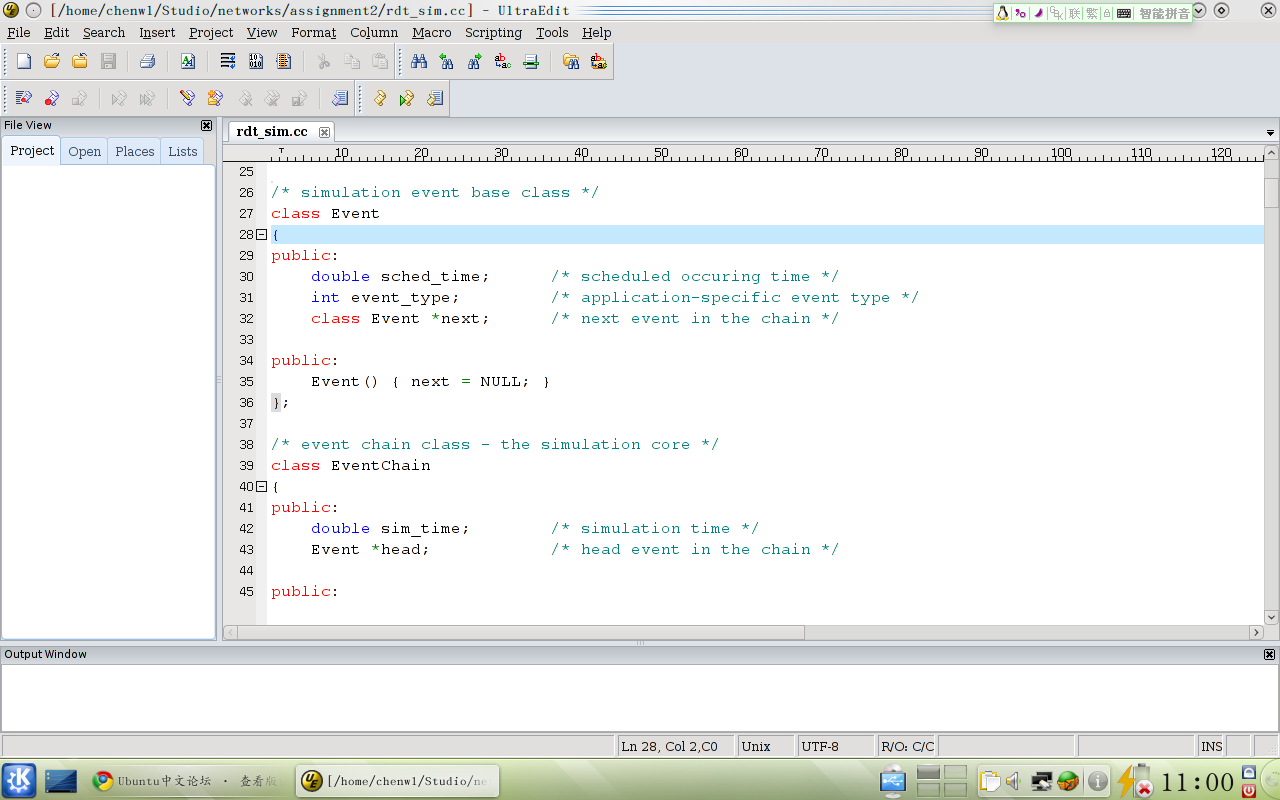This screenshot has height=800, width=1280.
Task: Click the yellow script scroll icon
Action: 380,98
